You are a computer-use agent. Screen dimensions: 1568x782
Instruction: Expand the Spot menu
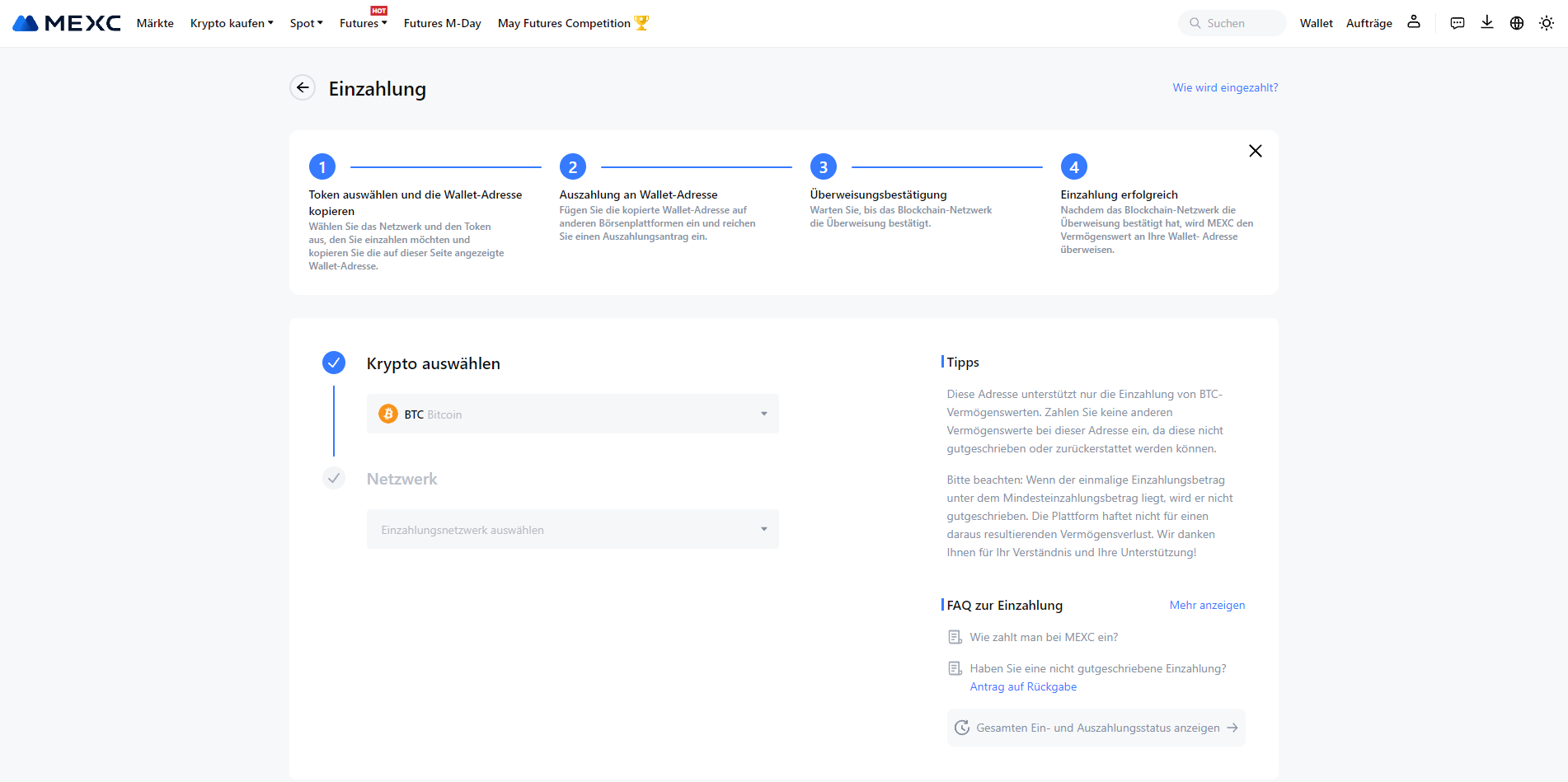pos(307,23)
